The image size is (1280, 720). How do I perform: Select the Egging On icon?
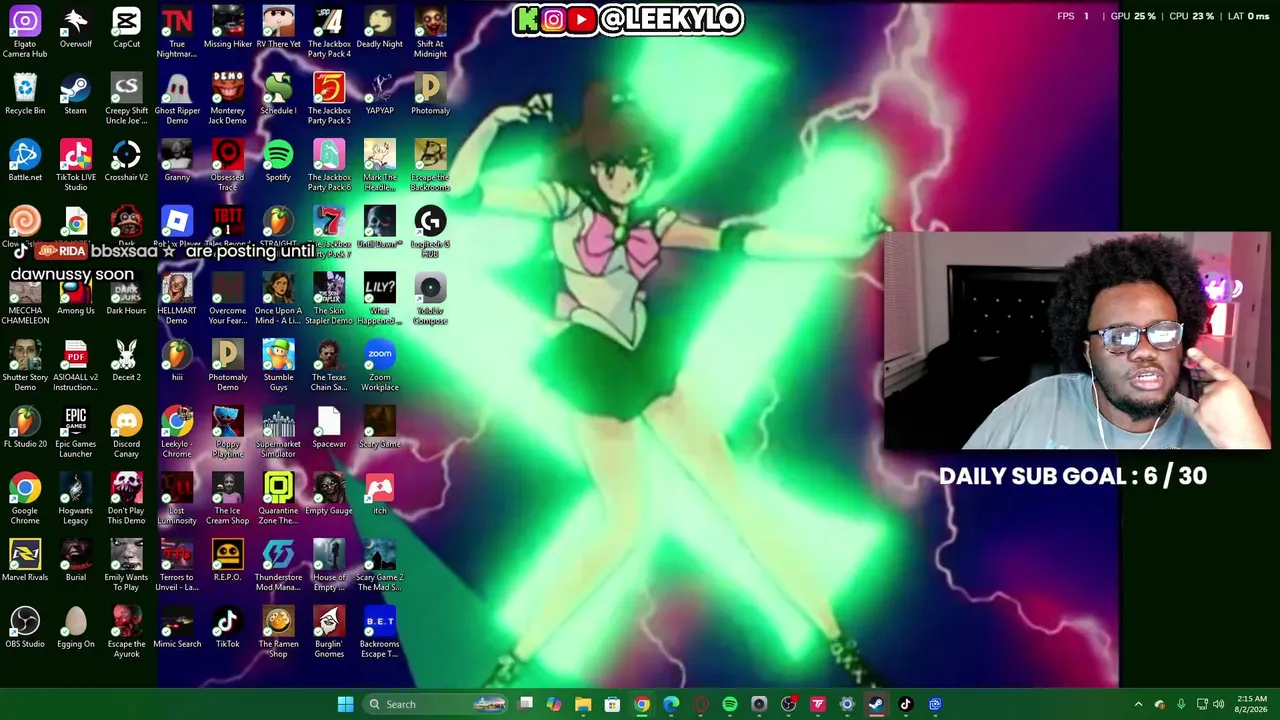tap(76, 628)
